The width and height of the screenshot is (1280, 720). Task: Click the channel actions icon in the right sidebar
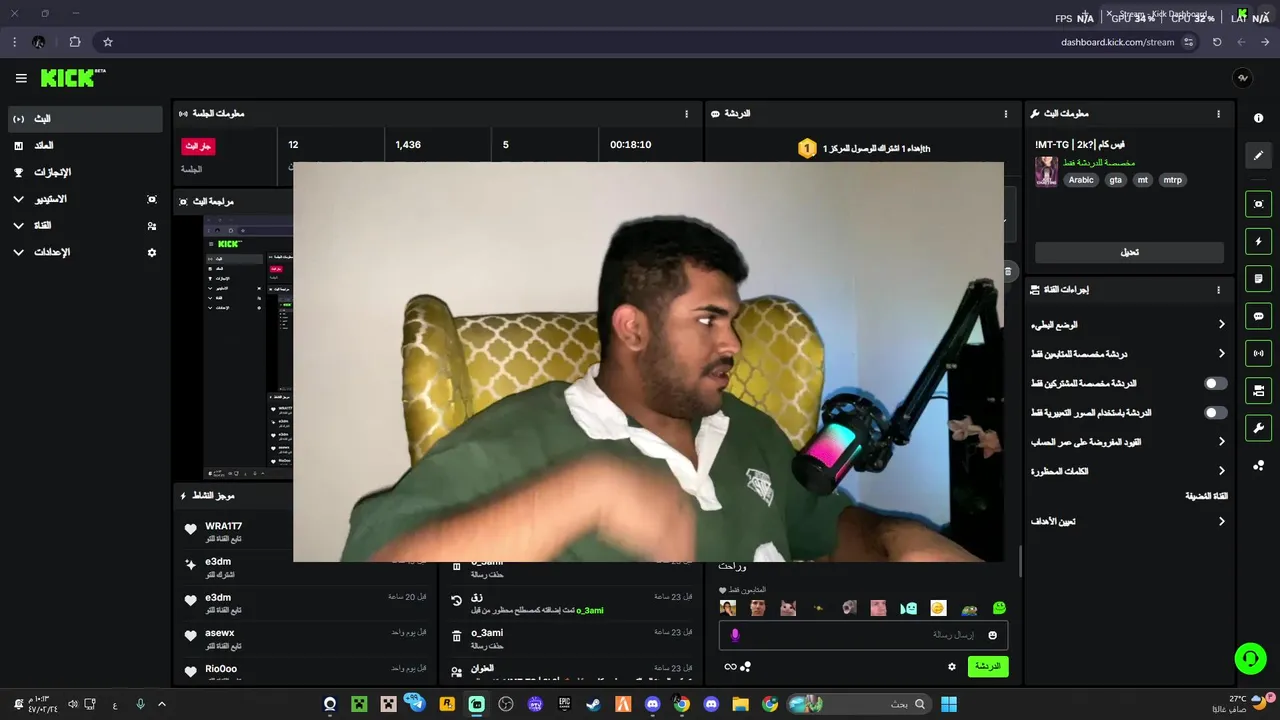click(1258, 390)
